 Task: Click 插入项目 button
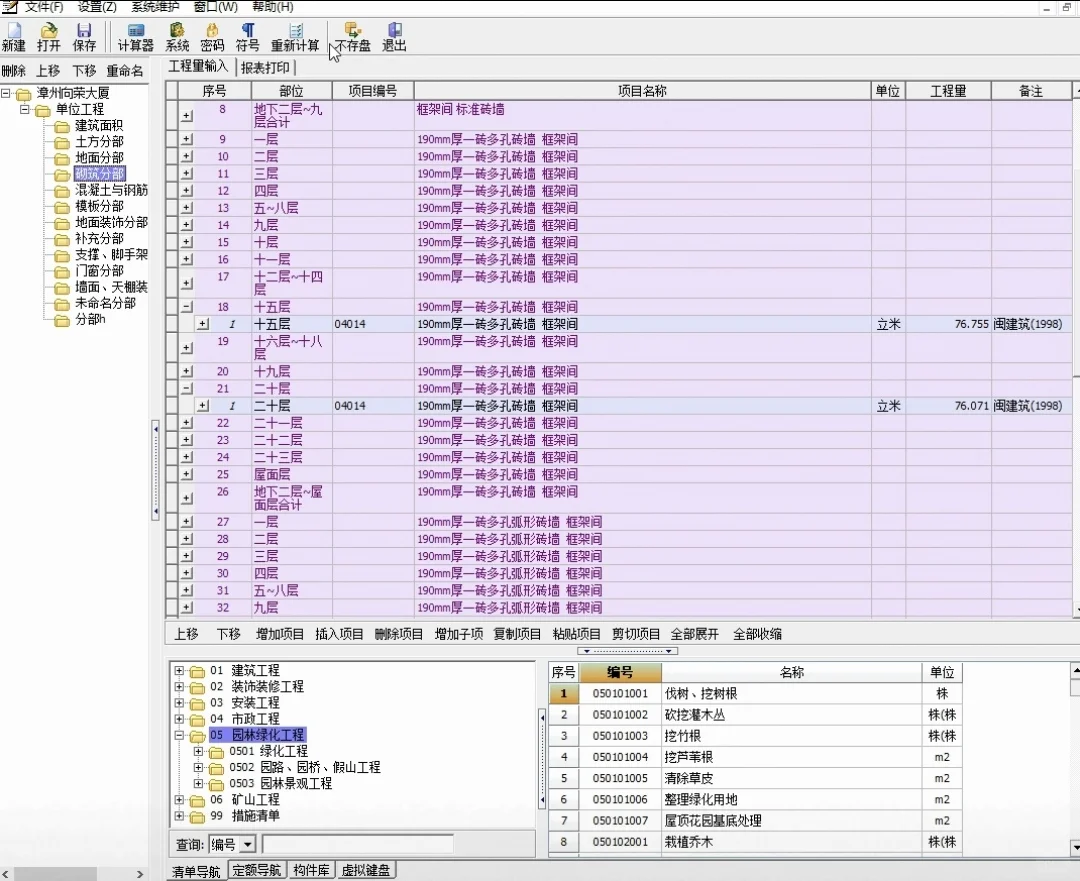[339, 634]
